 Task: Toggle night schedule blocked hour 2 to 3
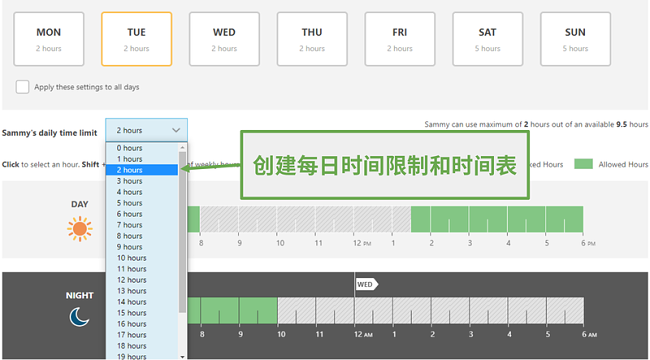tap(450, 310)
